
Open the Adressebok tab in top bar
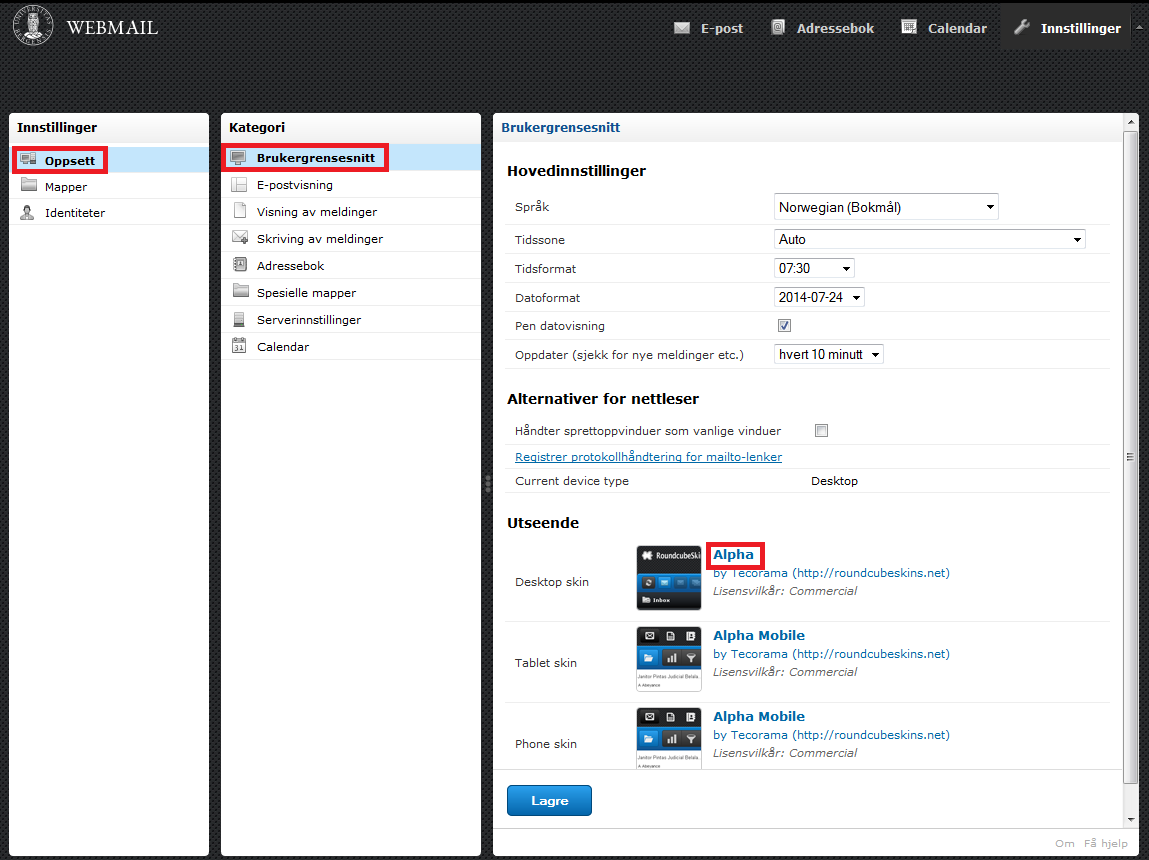822,28
